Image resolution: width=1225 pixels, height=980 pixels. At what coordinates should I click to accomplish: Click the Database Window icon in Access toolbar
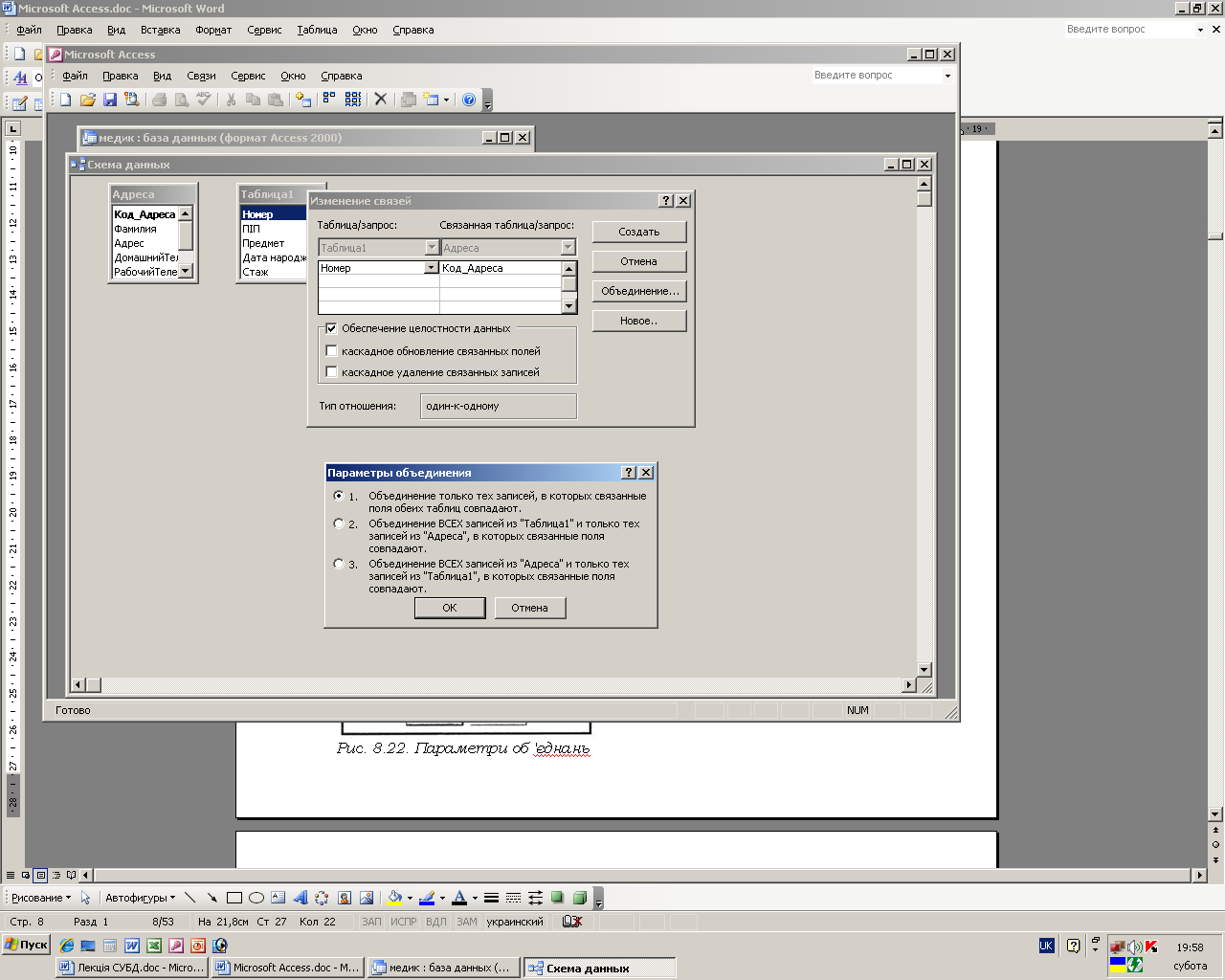[409, 100]
